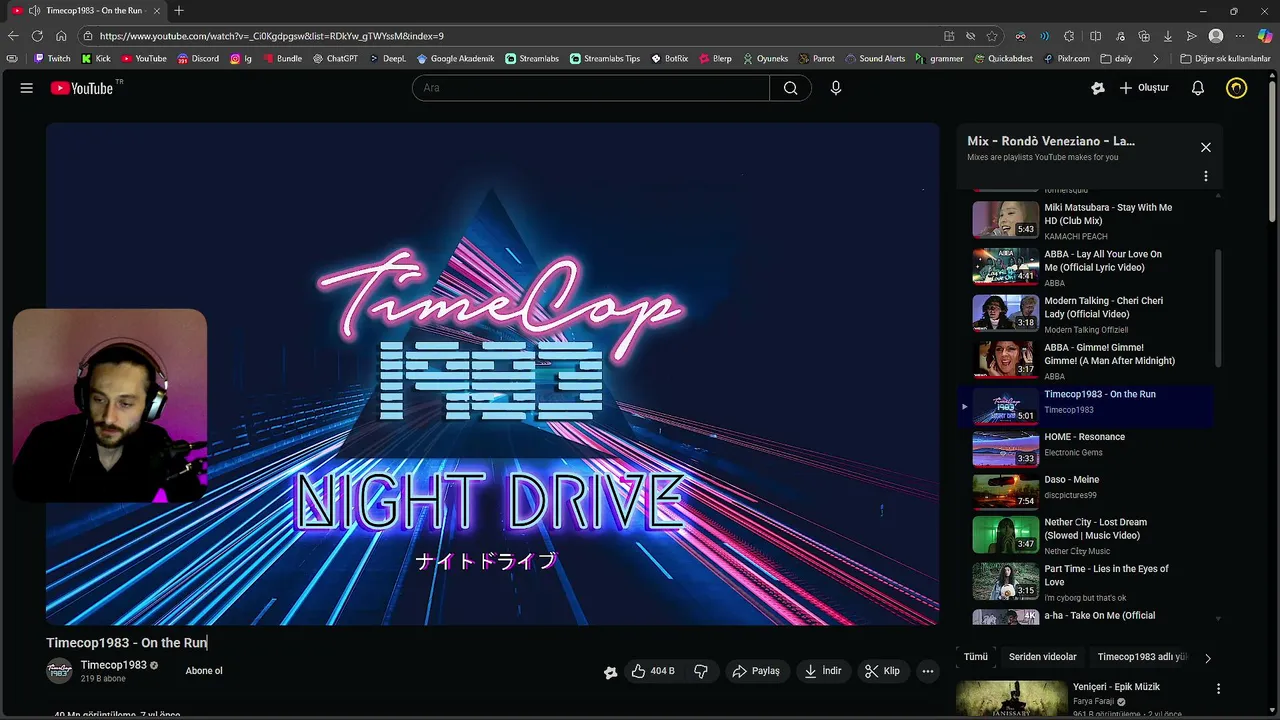Go to the browser home page icon
Viewport: 1280px width, 720px height.
(x=61, y=35)
